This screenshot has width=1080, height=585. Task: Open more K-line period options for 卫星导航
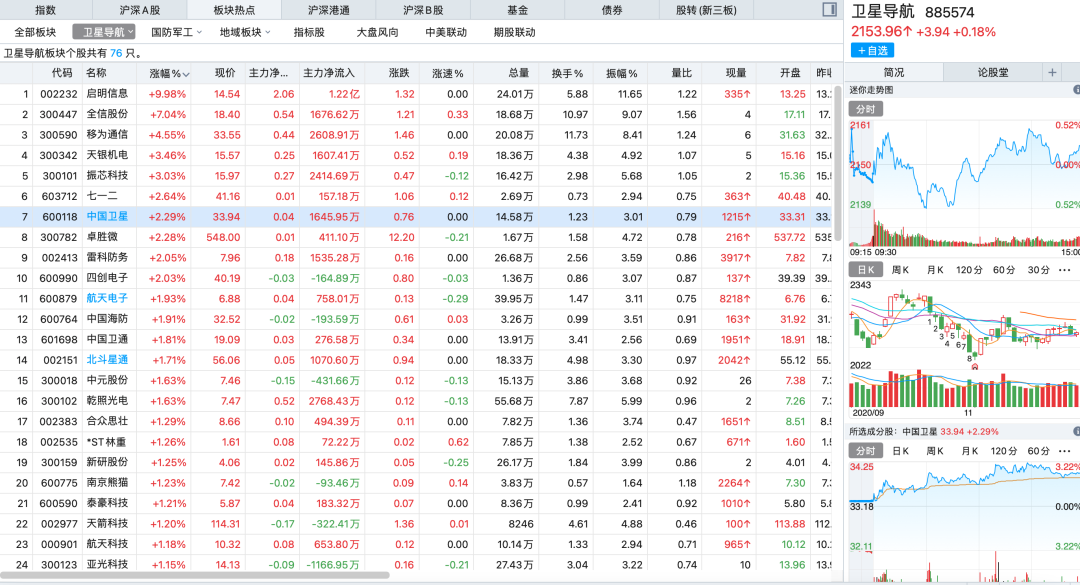tap(1065, 270)
